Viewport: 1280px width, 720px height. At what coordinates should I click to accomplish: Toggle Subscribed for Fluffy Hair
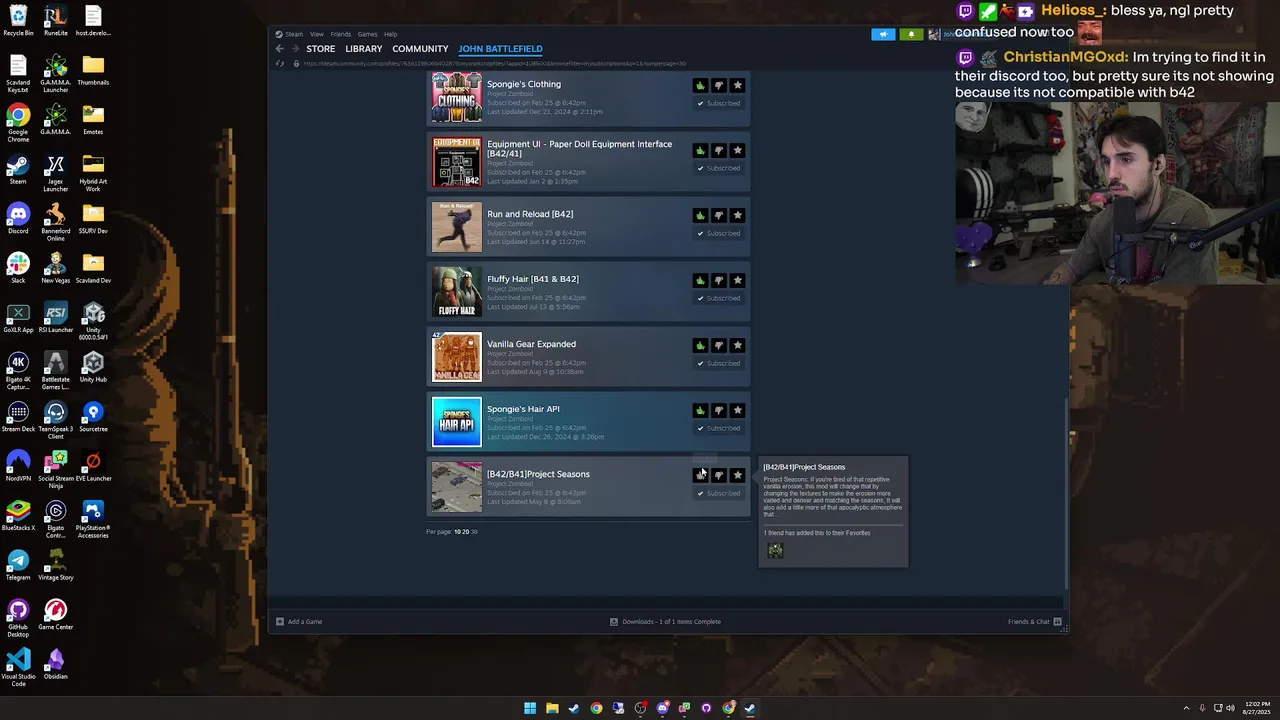719,298
